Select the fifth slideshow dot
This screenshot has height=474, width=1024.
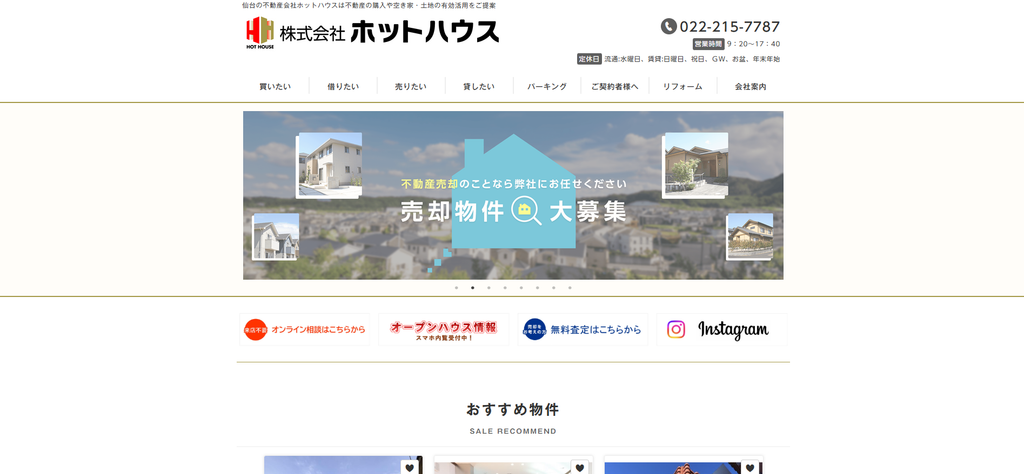521,287
